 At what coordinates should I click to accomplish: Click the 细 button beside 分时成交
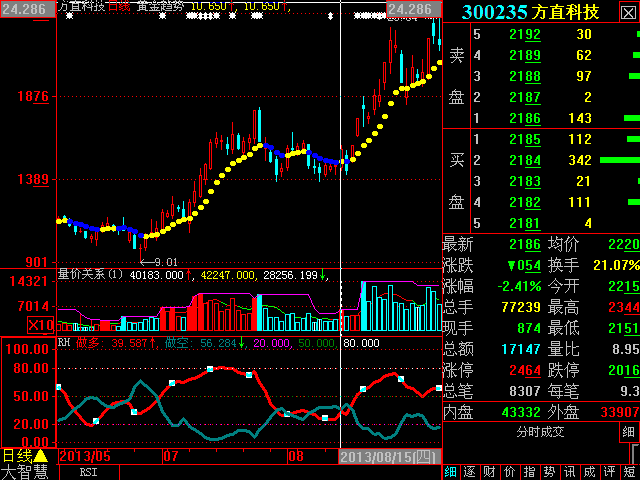629,432
